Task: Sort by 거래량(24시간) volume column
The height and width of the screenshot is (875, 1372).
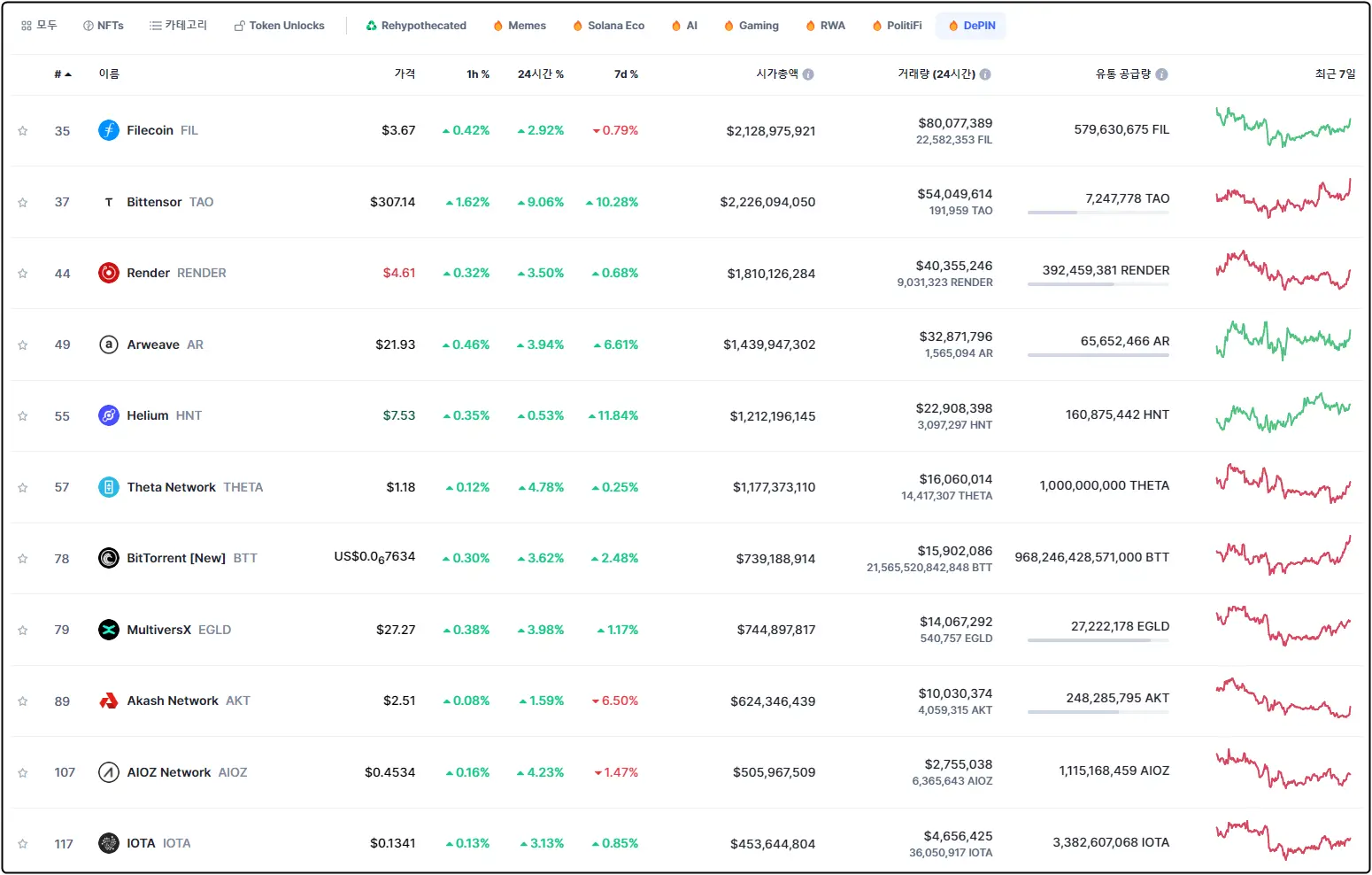Action: [937, 74]
